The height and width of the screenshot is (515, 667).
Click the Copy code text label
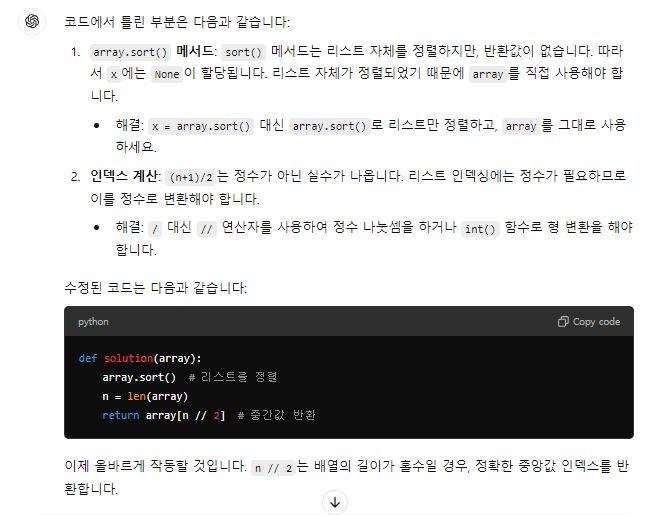596,322
